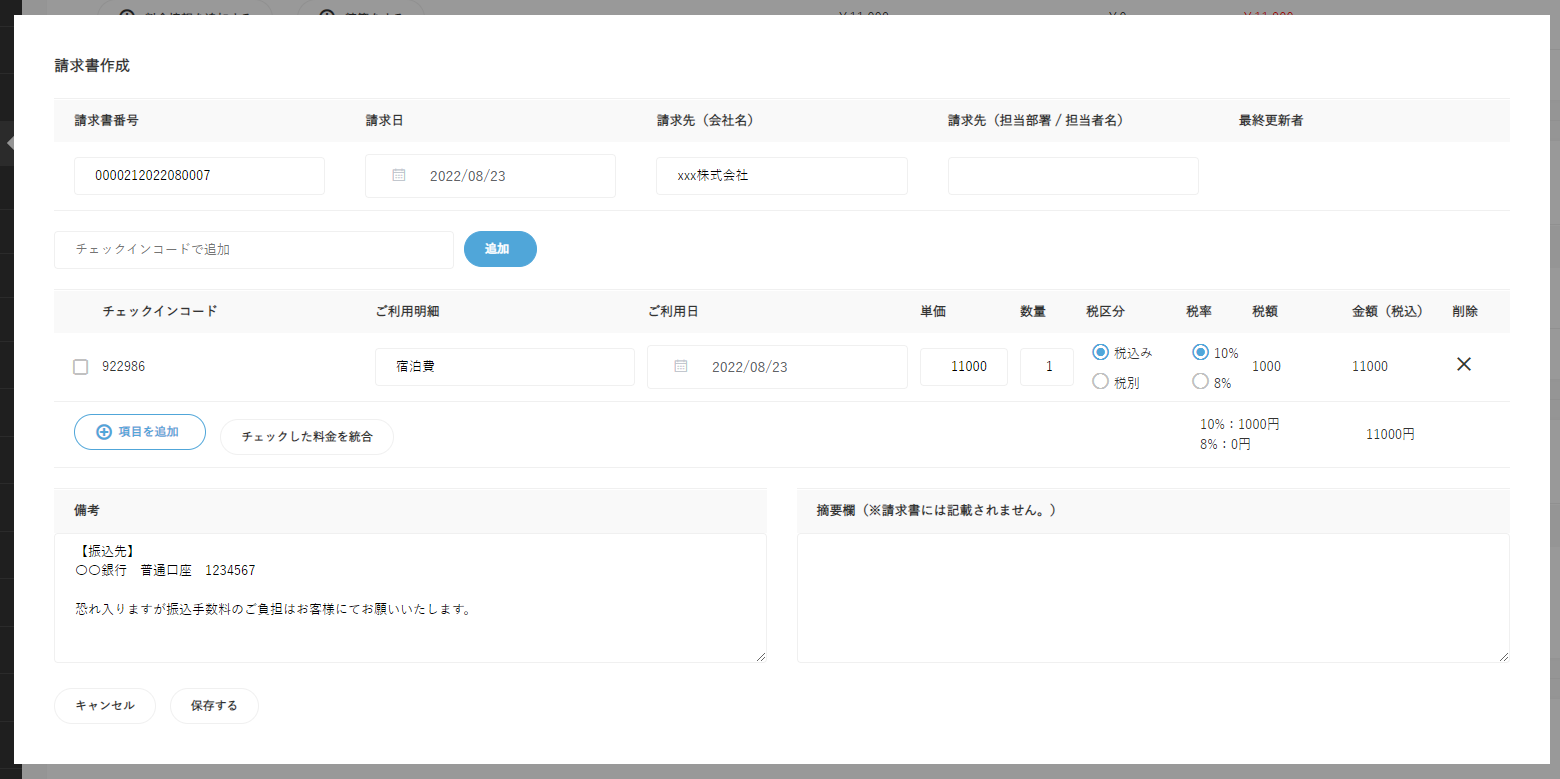This screenshot has height=779, width=1560.
Task: Click the 請求先 company name field
Action: coord(781,176)
